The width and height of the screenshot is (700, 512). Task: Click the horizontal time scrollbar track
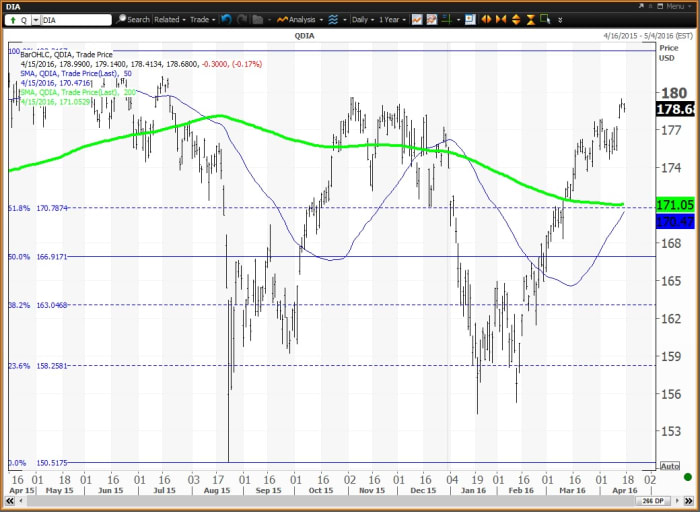(330, 501)
